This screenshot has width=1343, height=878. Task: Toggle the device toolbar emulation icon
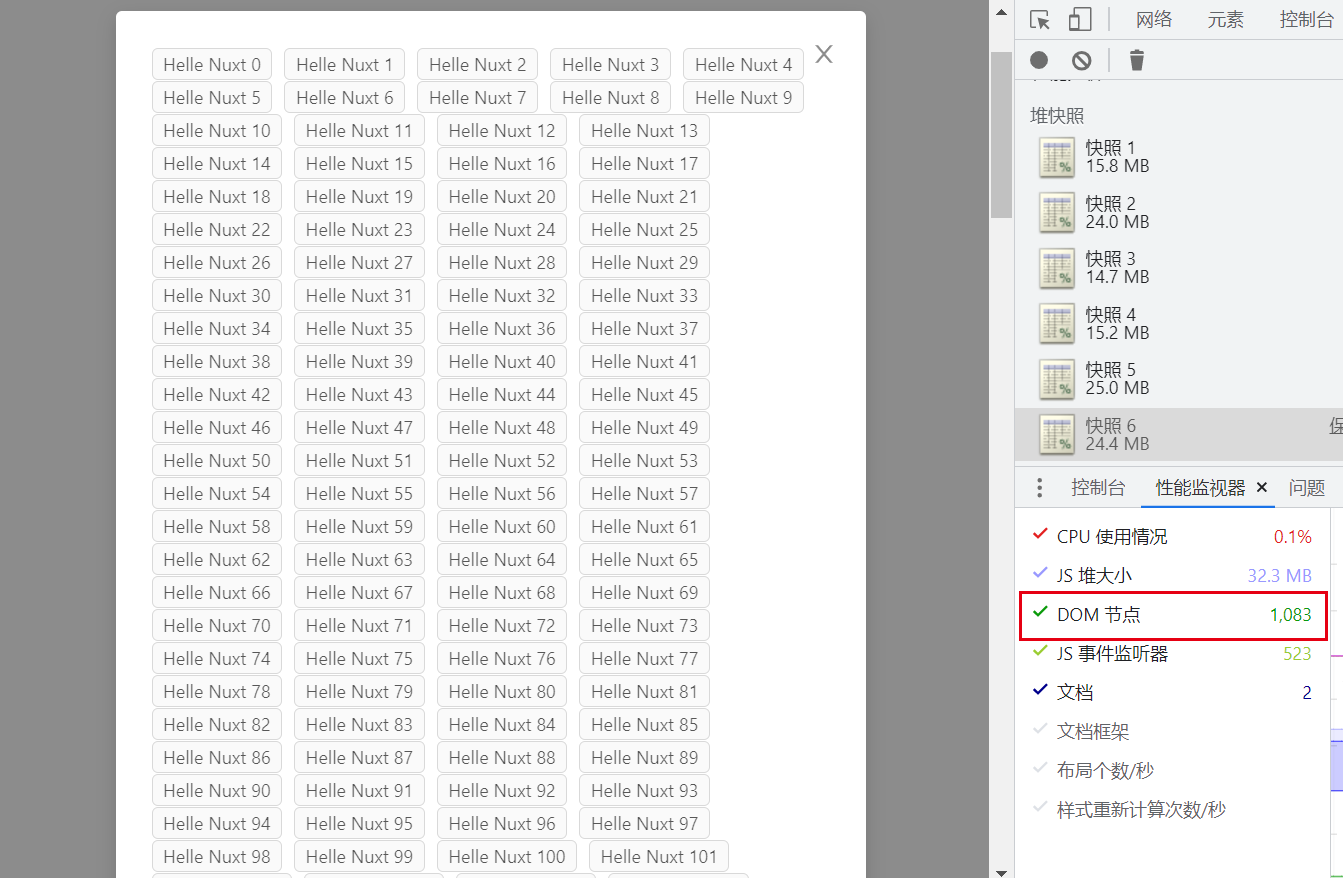pos(1081,19)
